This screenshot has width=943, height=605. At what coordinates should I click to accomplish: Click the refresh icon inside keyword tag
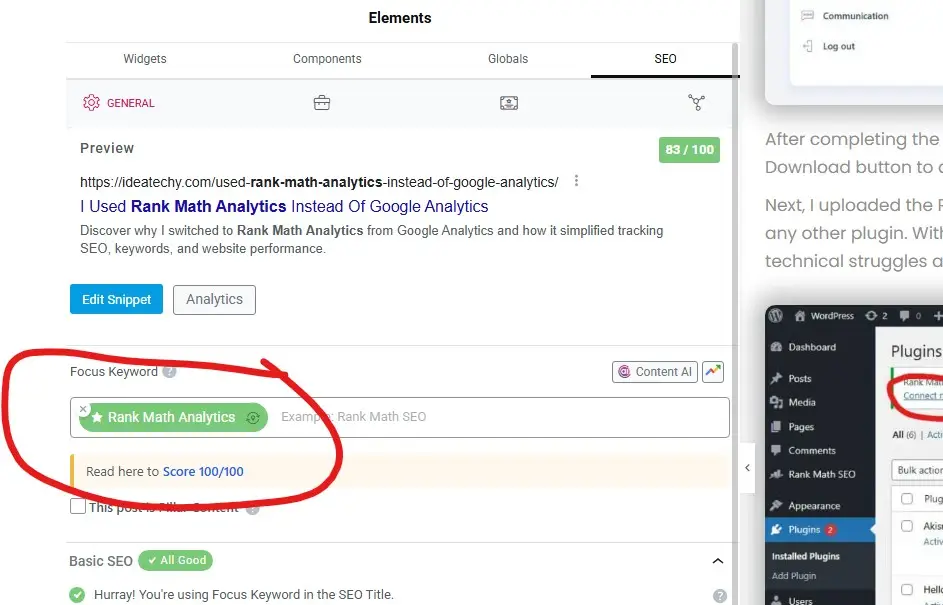click(254, 418)
